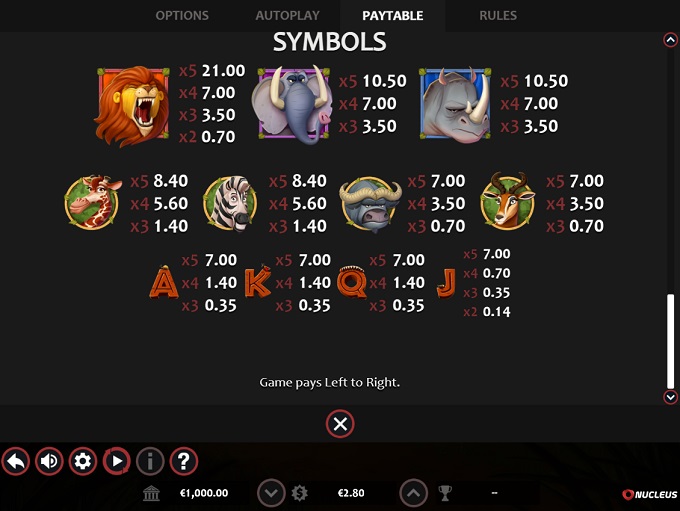Screen dimensions: 680x511
Task: Click the info icon button
Action: pyautogui.click(x=150, y=461)
